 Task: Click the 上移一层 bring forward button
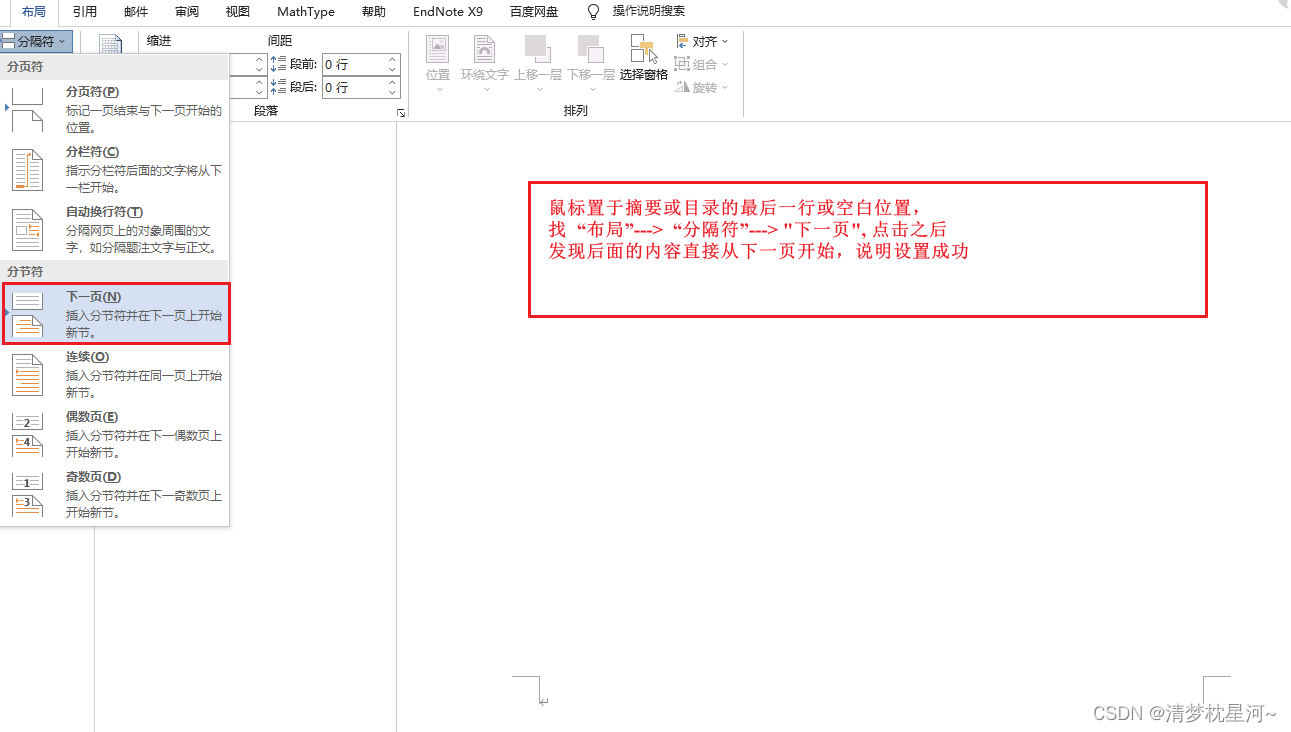[x=538, y=62]
